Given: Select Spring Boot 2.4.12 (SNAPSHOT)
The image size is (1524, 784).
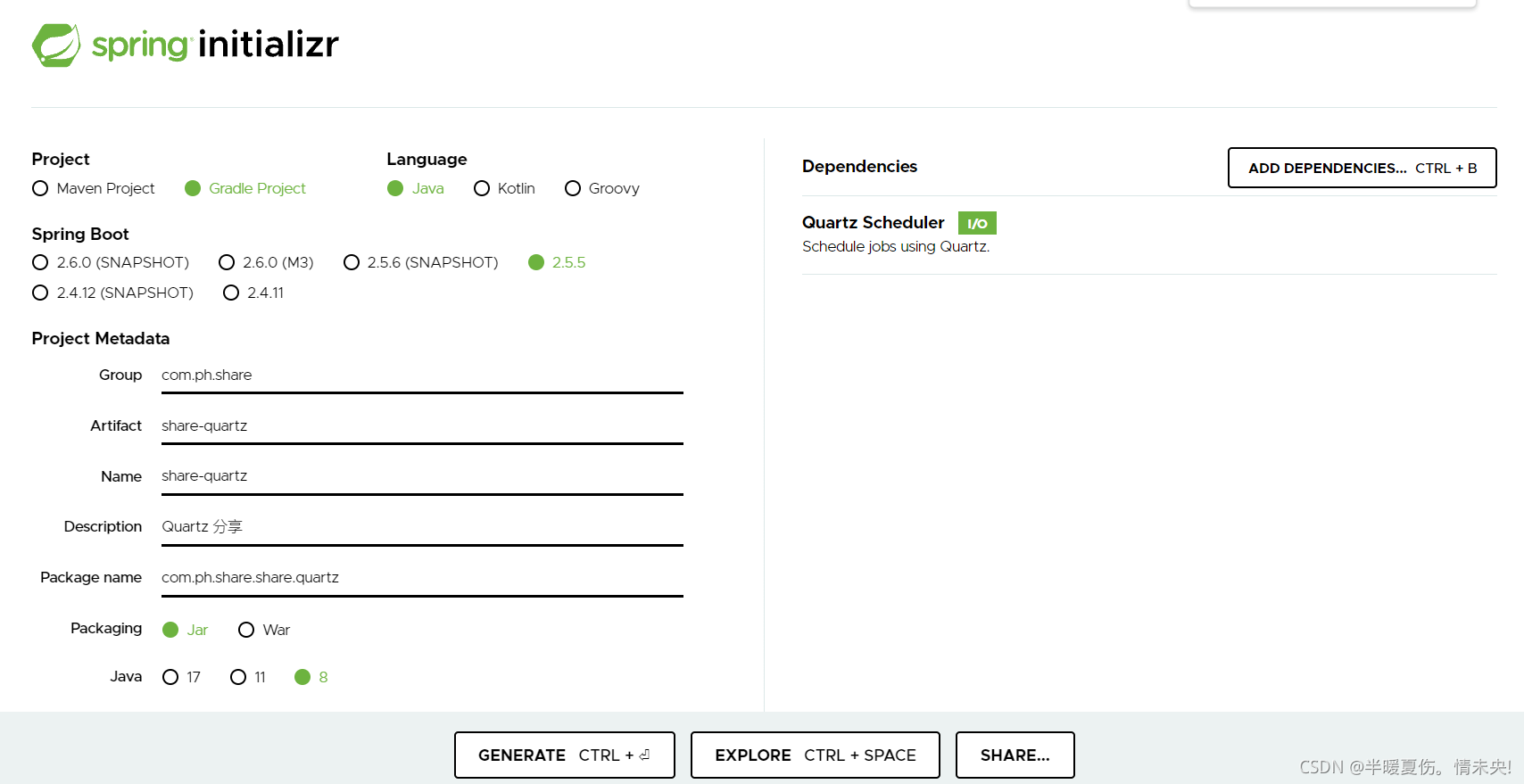Looking at the screenshot, I should click(112, 293).
